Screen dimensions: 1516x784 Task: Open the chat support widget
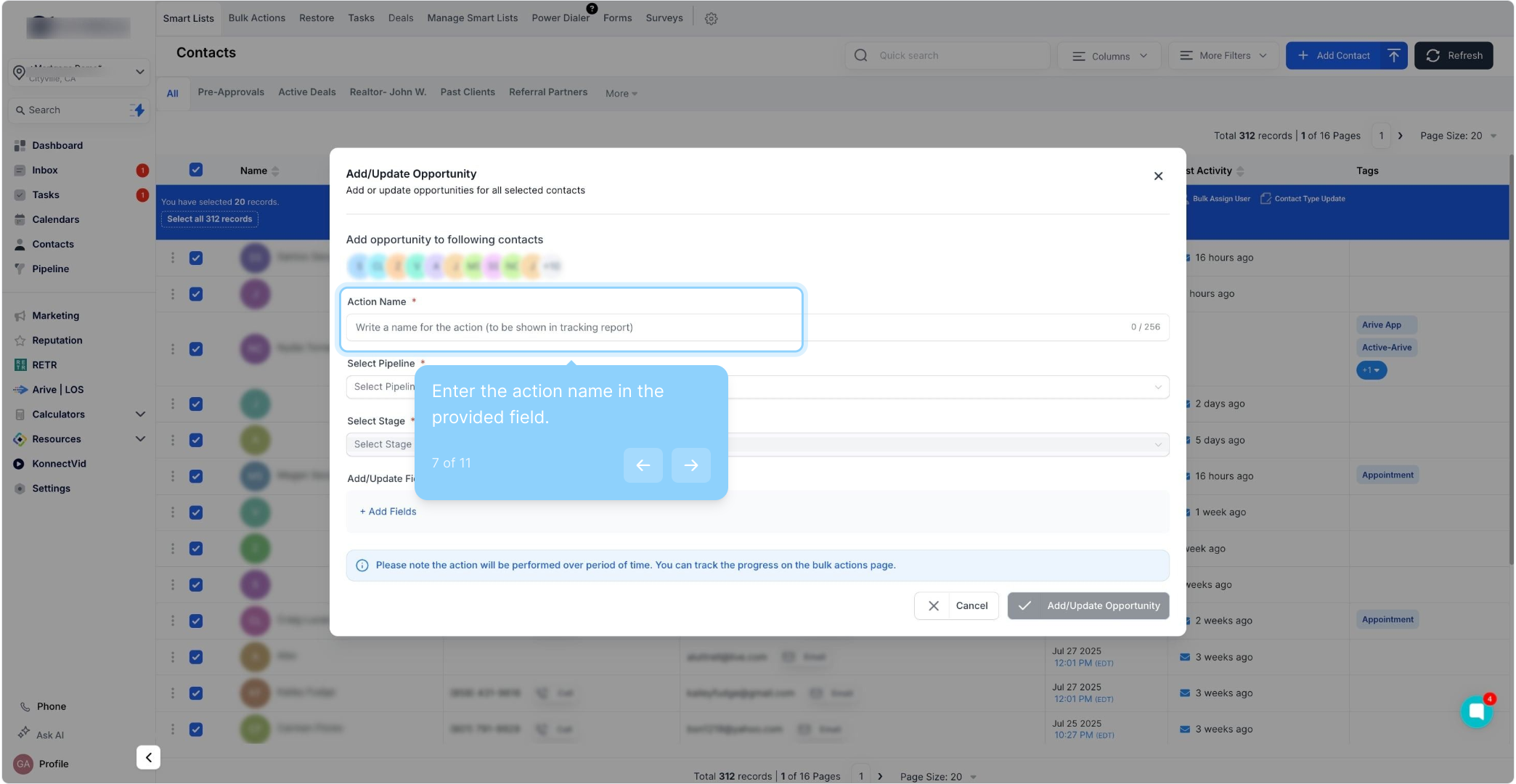click(1476, 711)
